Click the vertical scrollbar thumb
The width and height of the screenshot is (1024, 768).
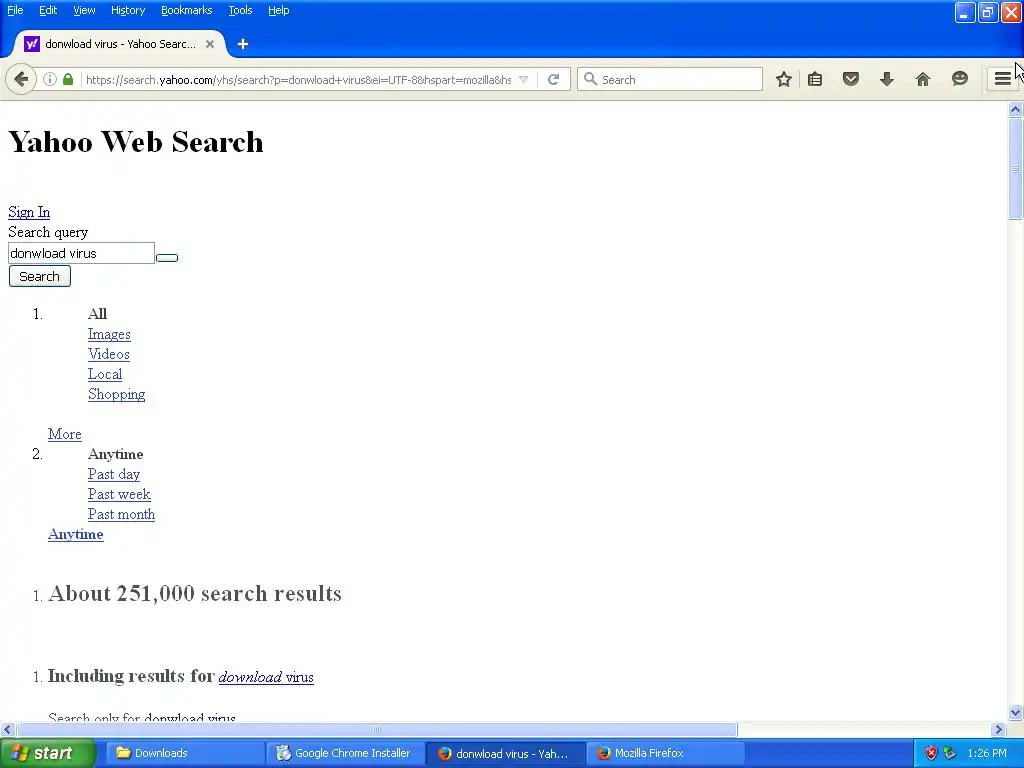pyautogui.click(x=1015, y=168)
